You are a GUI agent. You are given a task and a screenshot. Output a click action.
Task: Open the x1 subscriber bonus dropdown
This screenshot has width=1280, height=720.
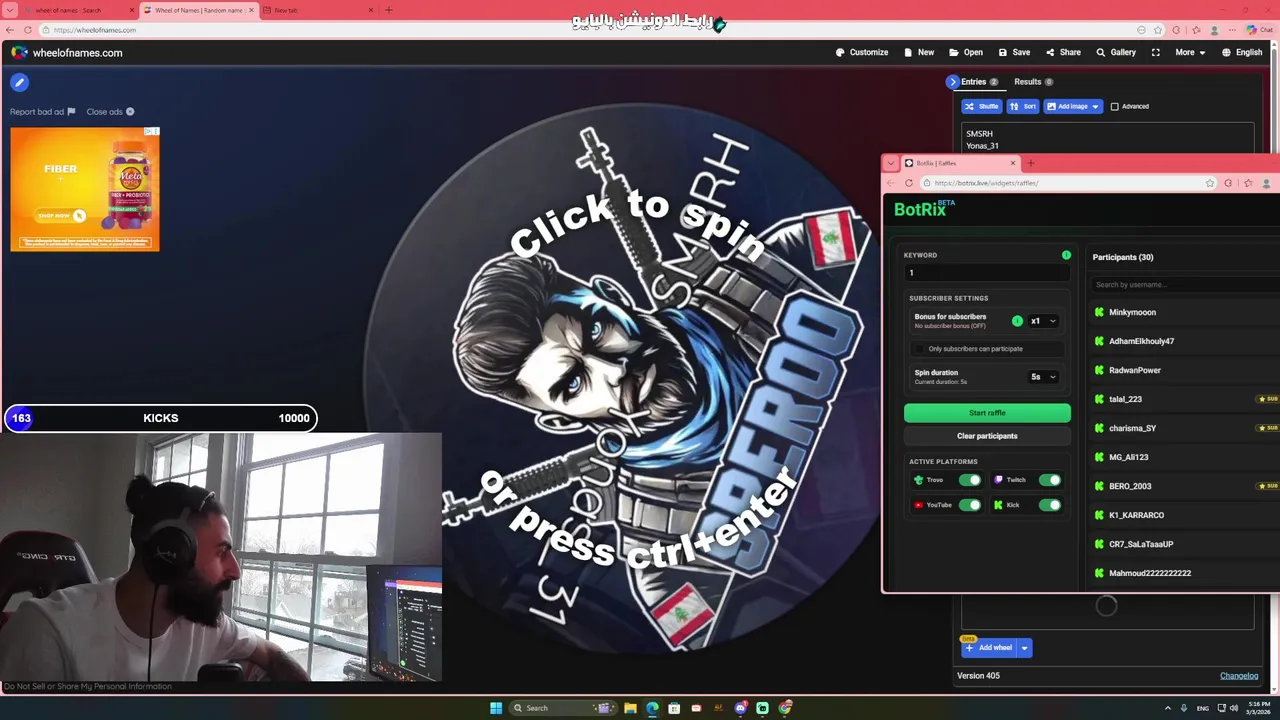pos(1043,321)
